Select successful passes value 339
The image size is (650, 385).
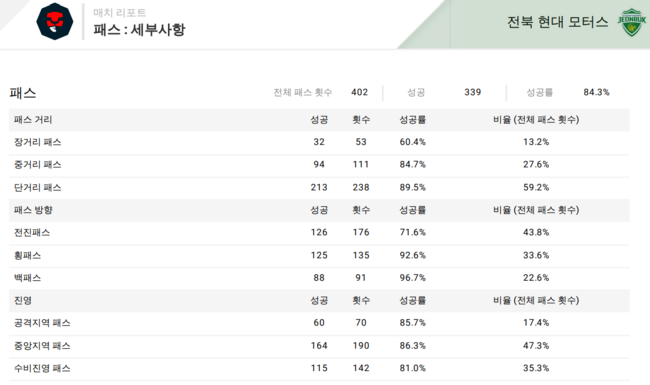(473, 92)
